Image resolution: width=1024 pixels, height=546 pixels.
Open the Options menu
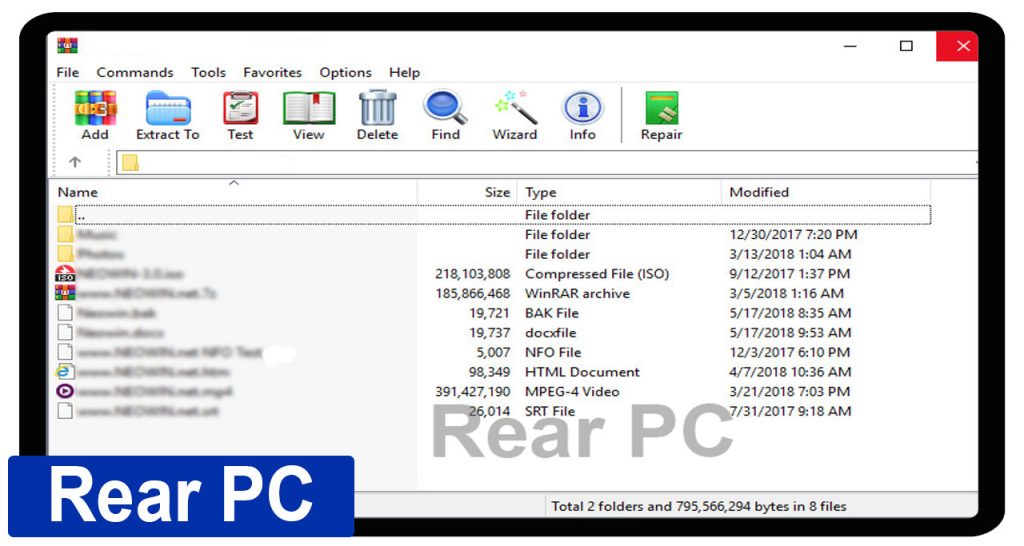[x=345, y=72]
